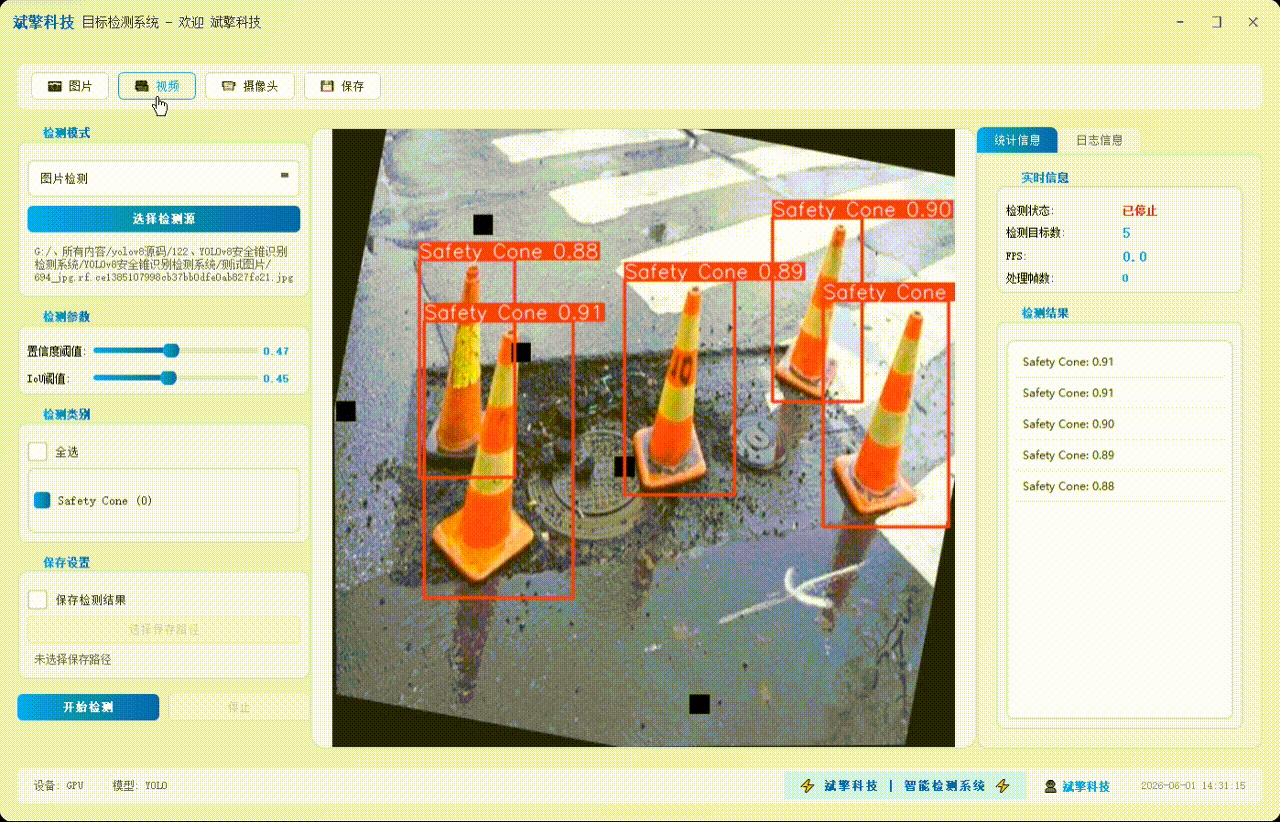
Task: Click the detected safety cones preview image
Action: pyautogui.click(x=643, y=437)
